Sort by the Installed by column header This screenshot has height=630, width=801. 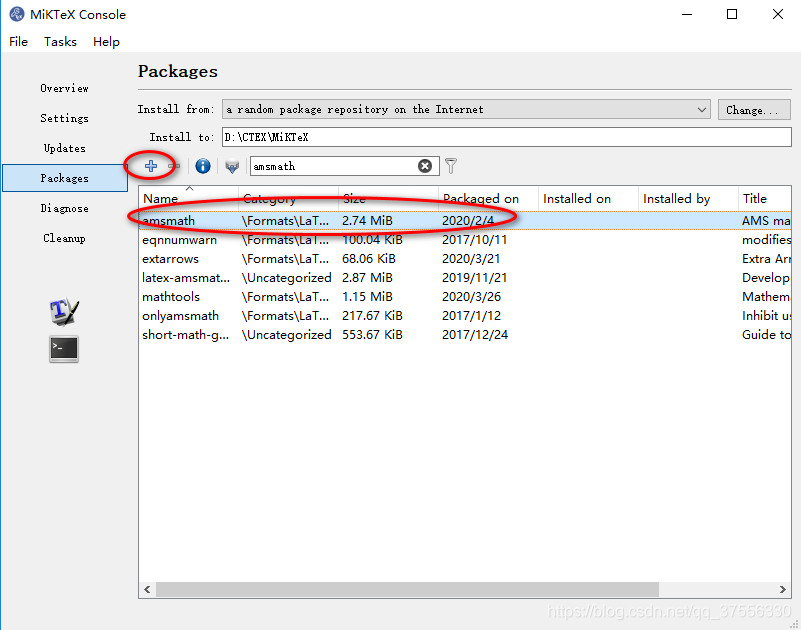coord(688,198)
